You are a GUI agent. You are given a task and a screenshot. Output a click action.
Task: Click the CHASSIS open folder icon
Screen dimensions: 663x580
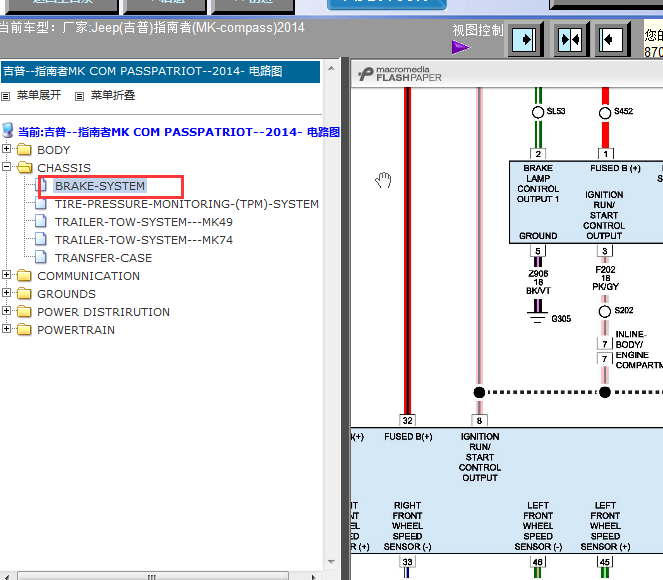[x=25, y=167]
